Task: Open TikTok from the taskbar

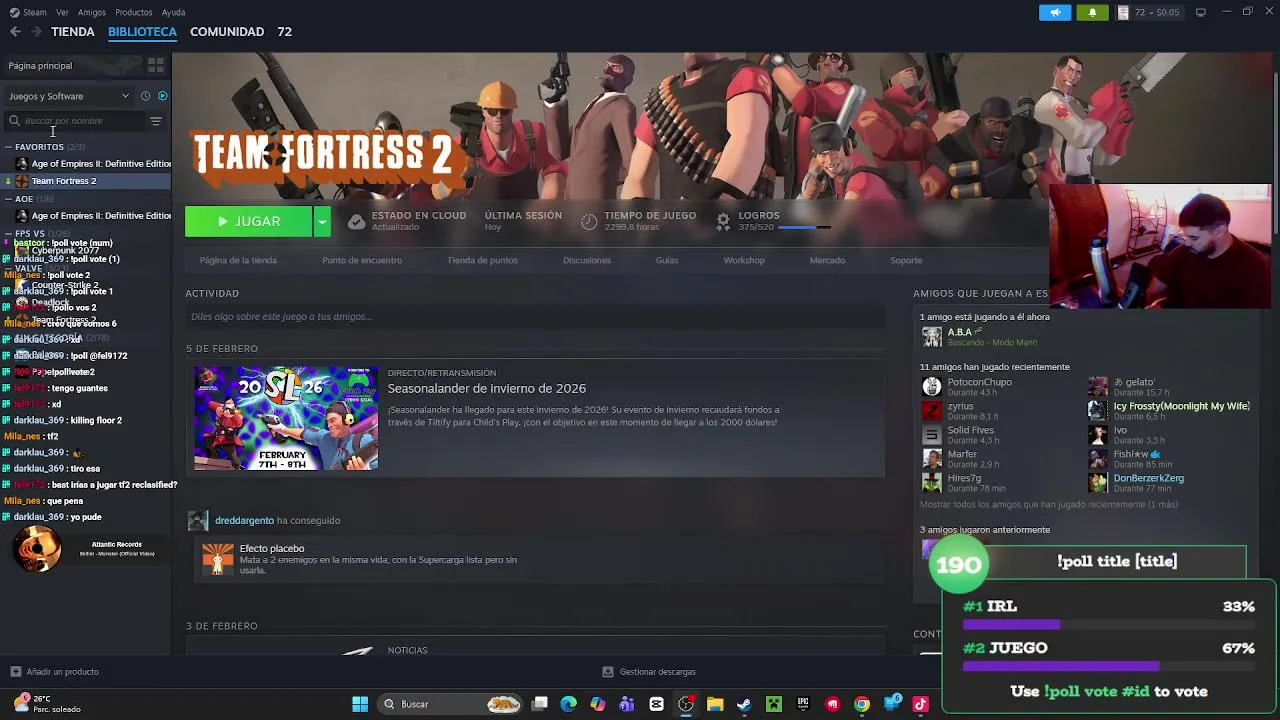Action: tap(921, 704)
